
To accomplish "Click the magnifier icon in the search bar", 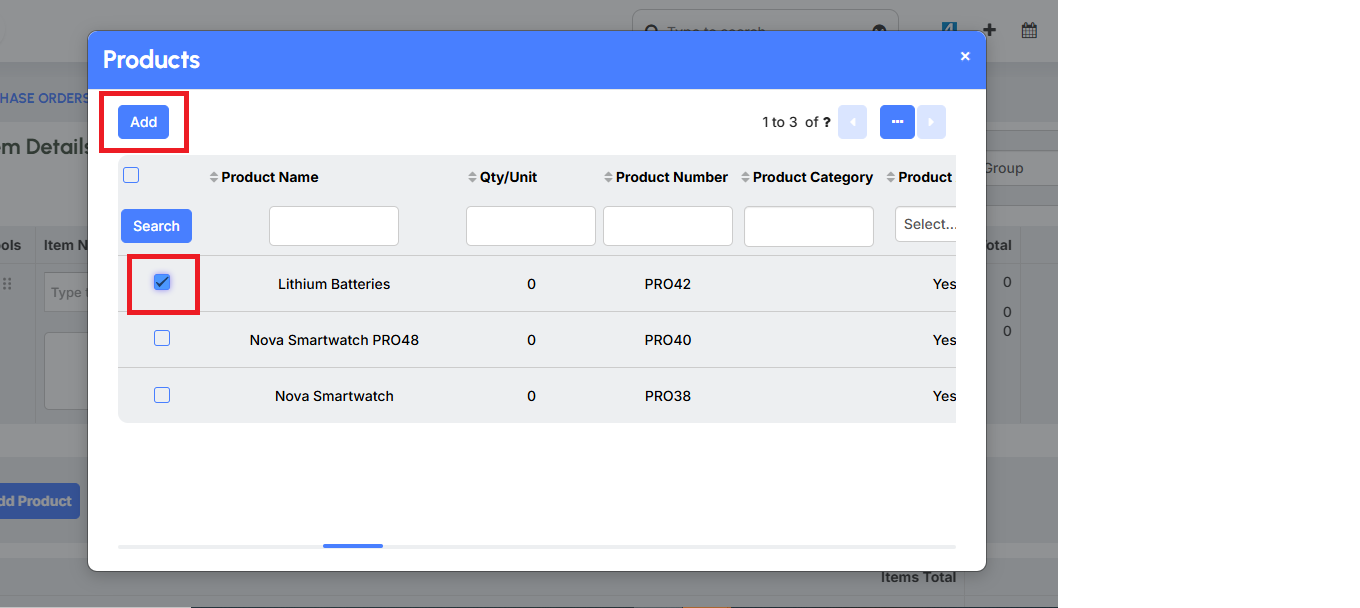I will (x=651, y=32).
